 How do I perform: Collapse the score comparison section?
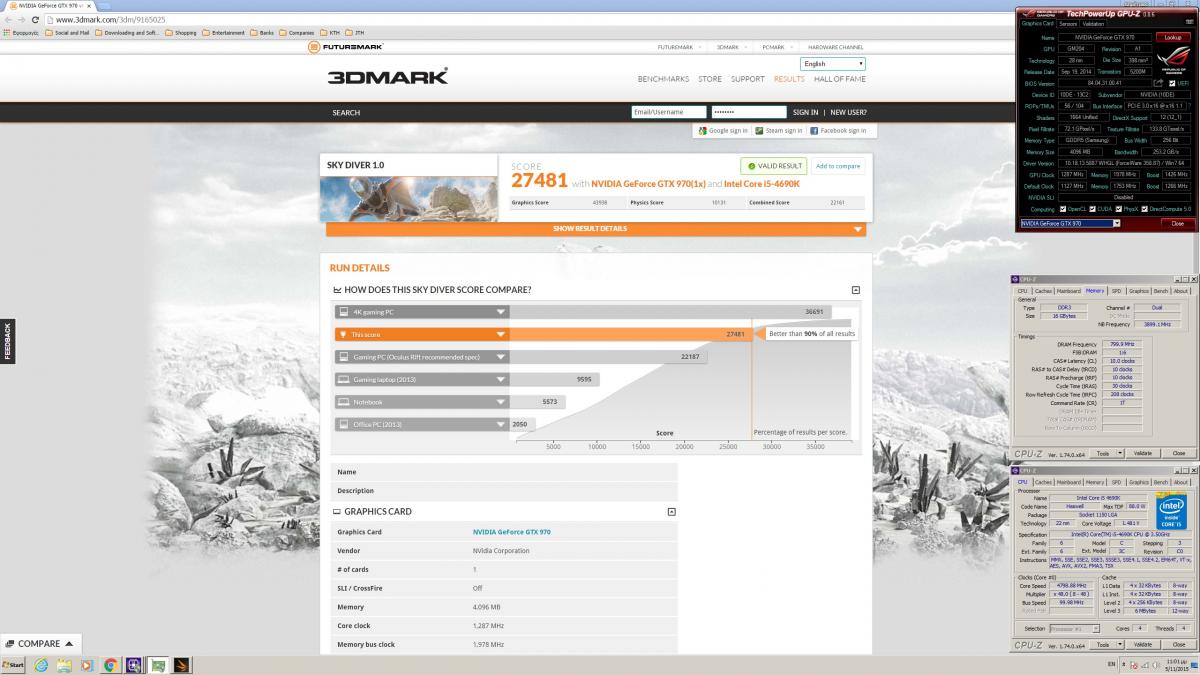click(856, 290)
